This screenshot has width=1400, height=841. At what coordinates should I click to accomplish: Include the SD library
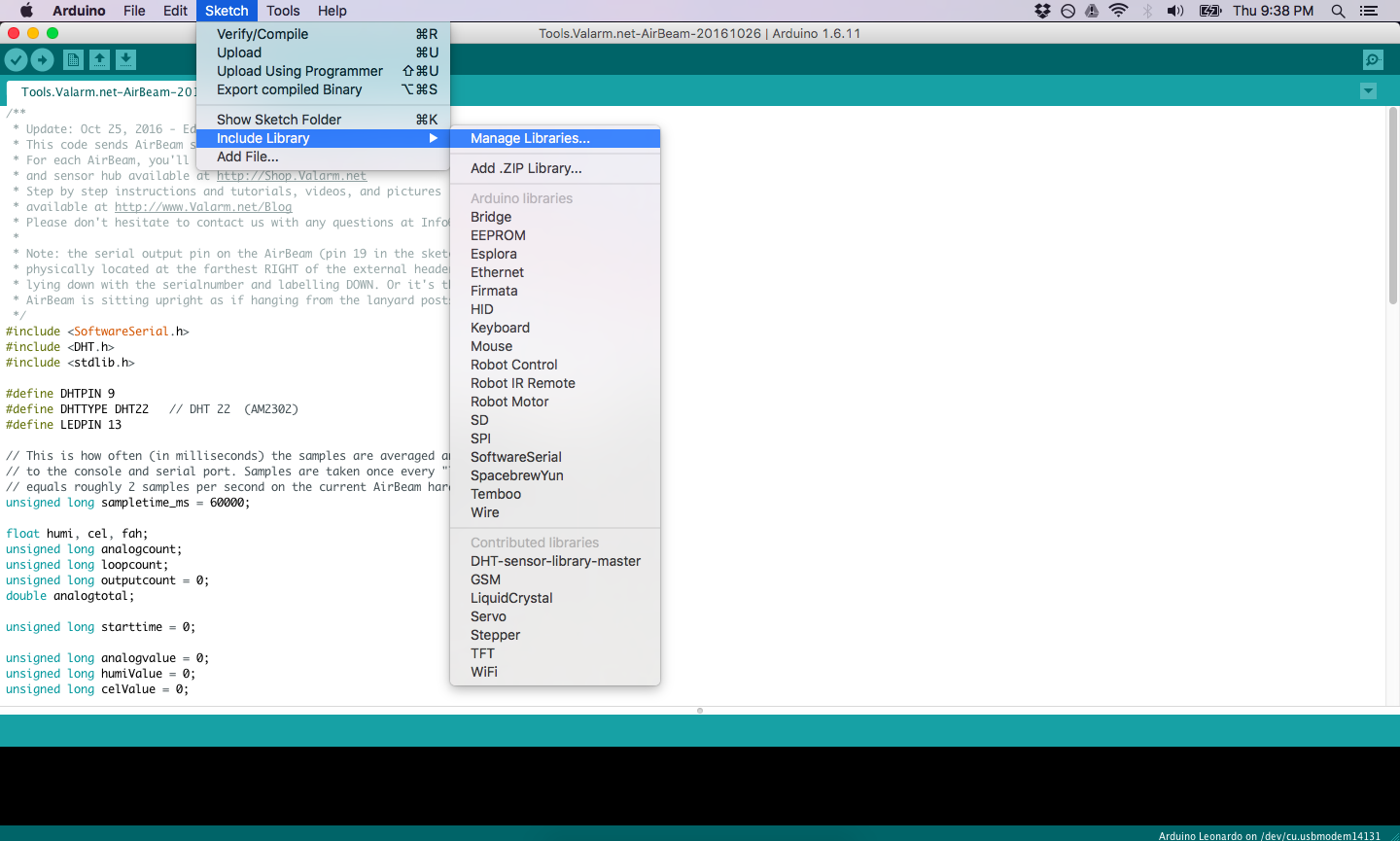(555, 420)
